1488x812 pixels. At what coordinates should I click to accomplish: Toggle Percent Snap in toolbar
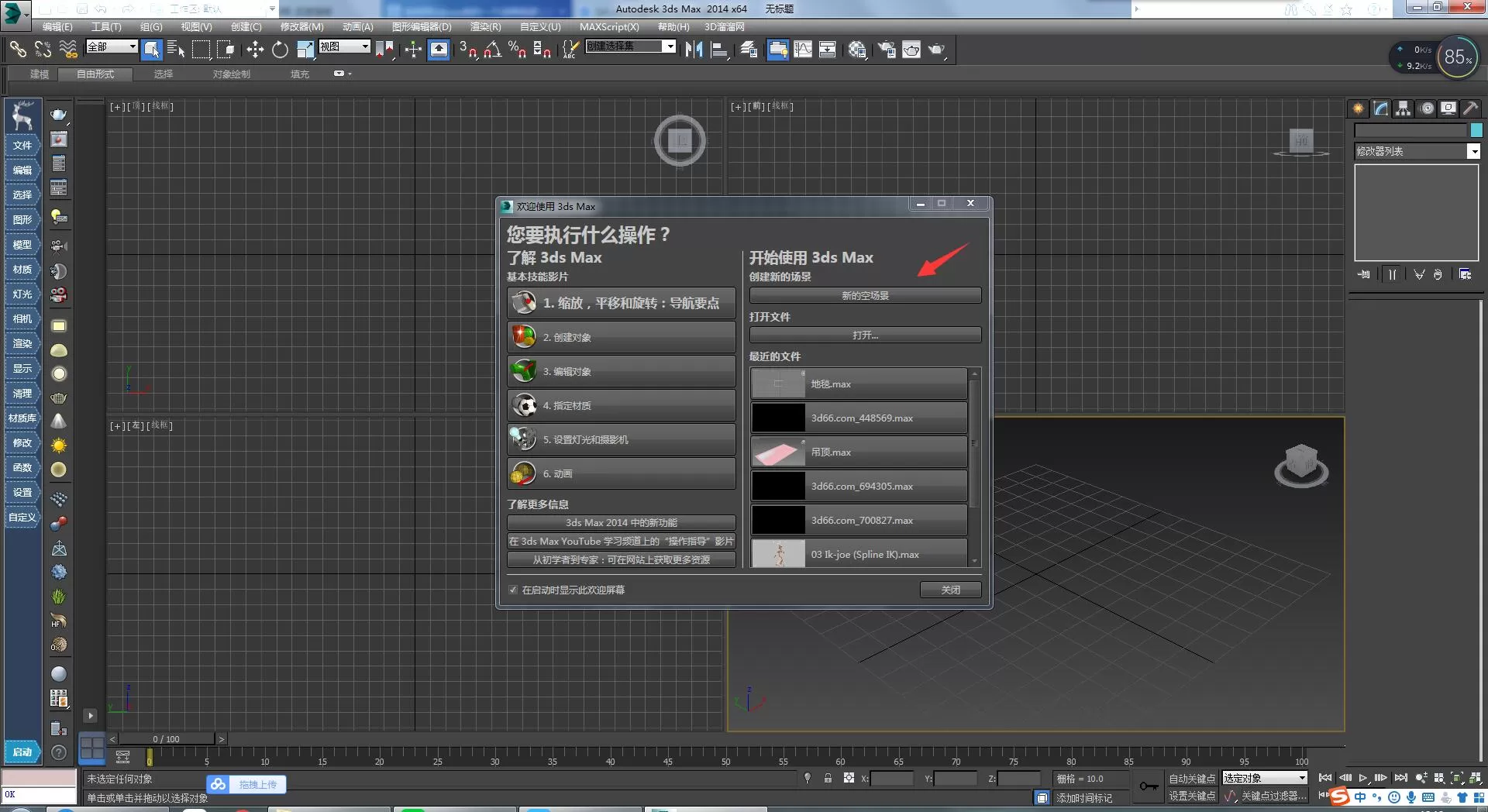coord(517,50)
